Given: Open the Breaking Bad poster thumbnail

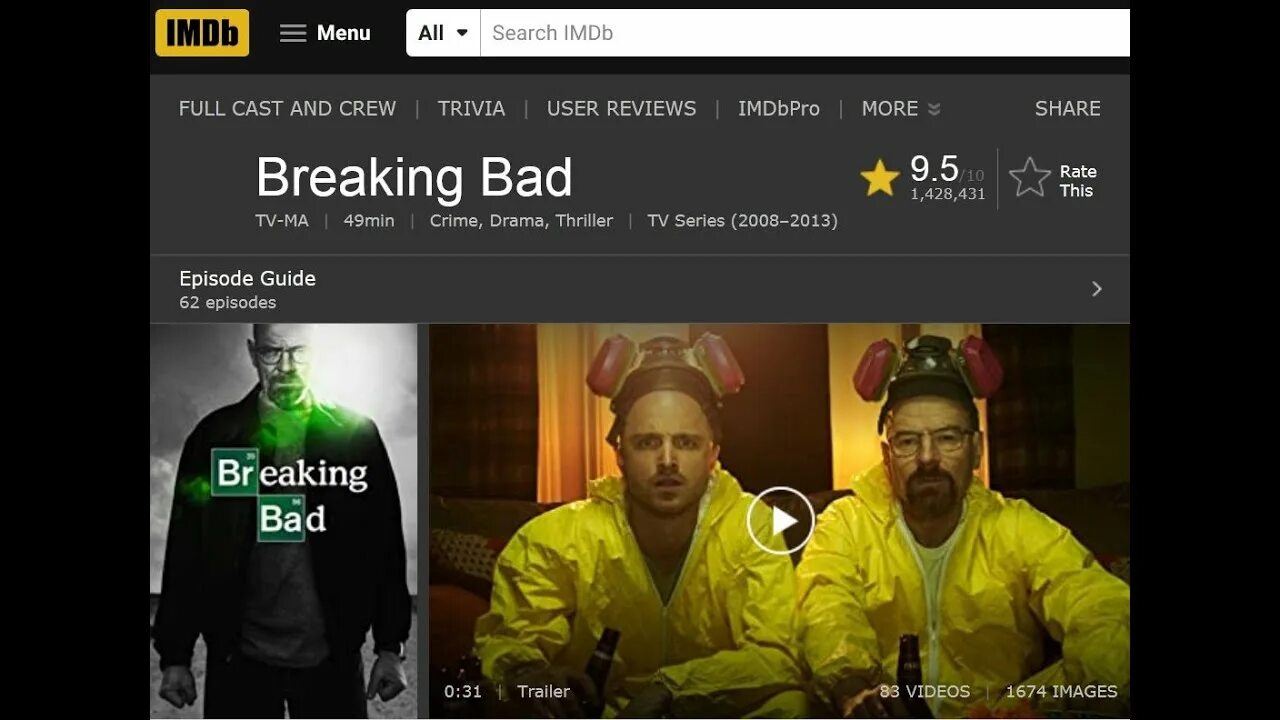Looking at the screenshot, I should point(284,520).
